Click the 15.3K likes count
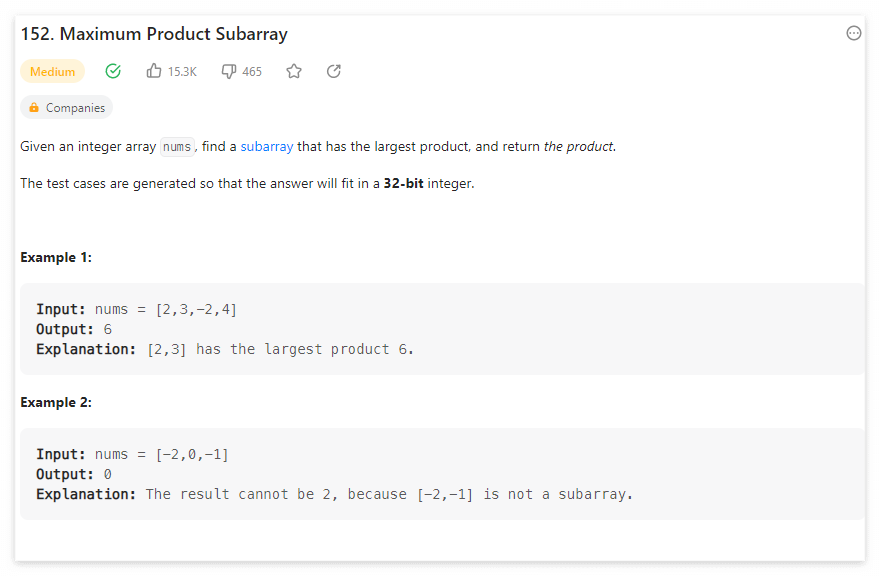 pos(182,72)
